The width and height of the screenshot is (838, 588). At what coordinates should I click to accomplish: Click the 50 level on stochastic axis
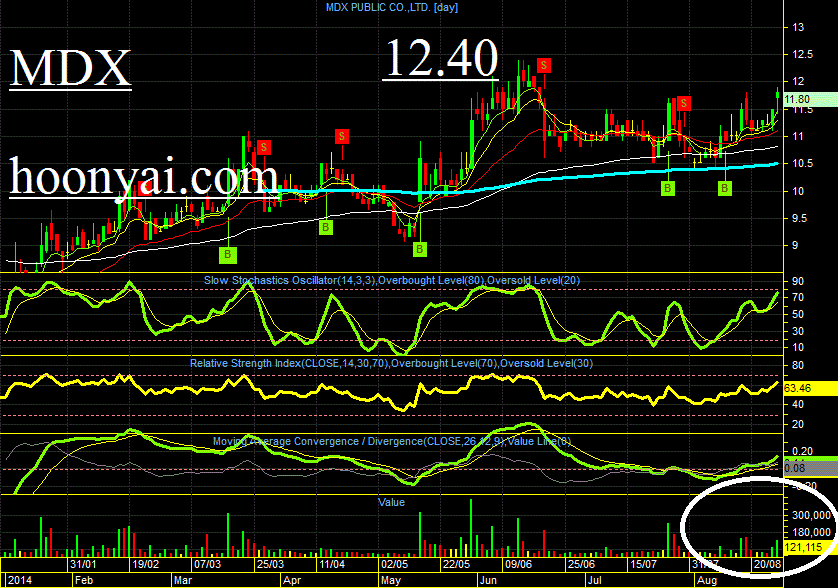click(x=798, y=314)
